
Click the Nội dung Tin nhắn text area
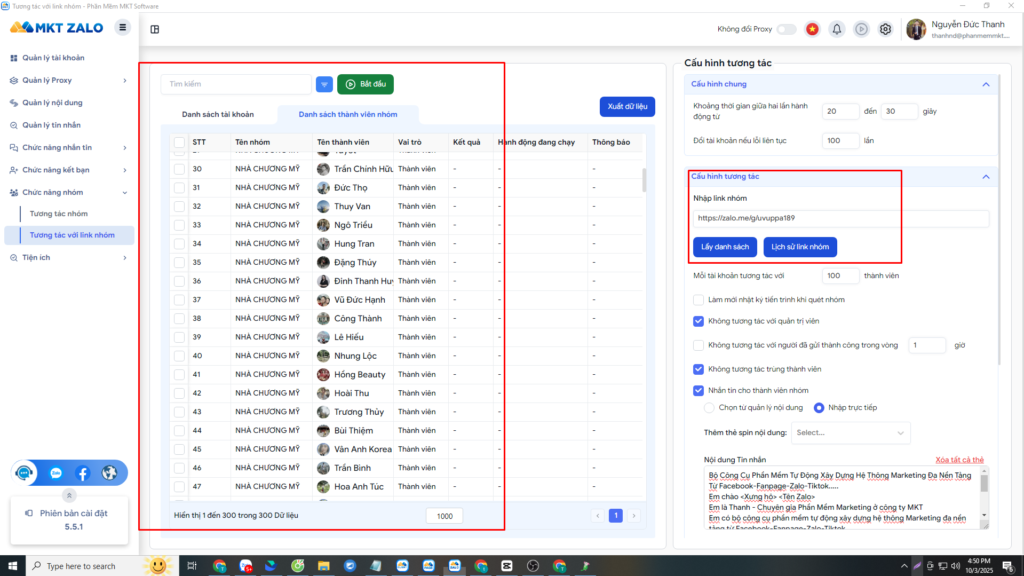tap(841, 498)
